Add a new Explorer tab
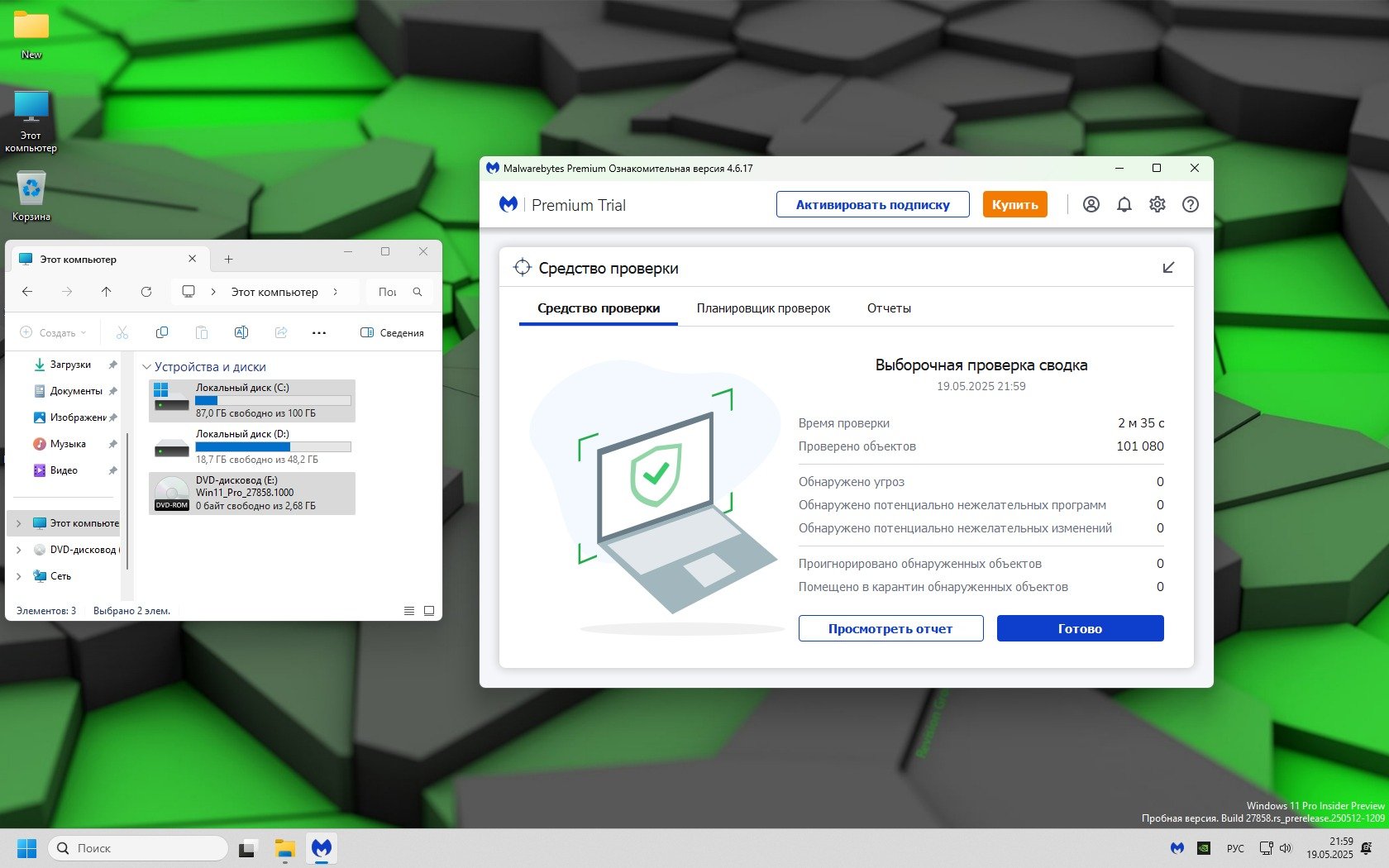Image resolution: width=1389 pixels, height=868 pixels. click(x=229, y=260)
